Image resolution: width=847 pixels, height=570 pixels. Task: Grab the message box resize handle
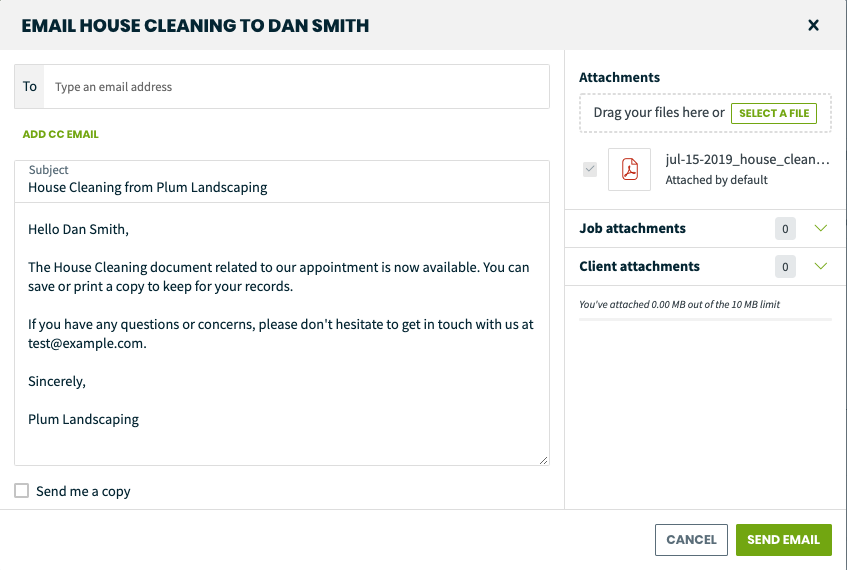click(543, 460)
